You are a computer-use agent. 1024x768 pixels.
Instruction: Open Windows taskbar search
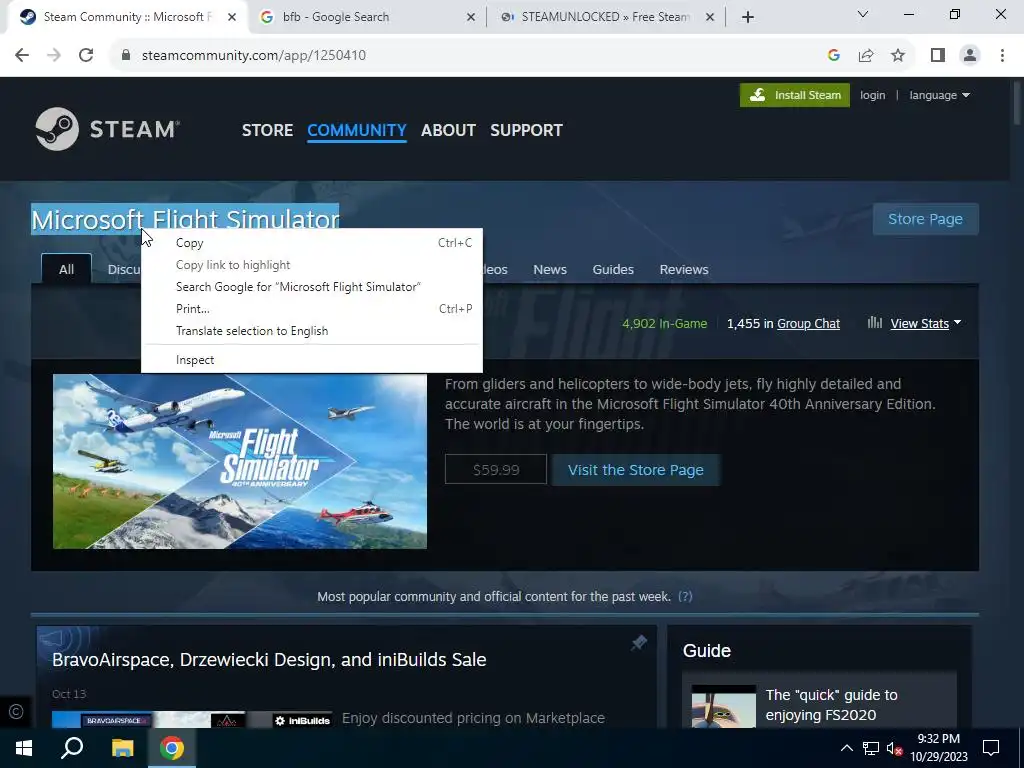pos(72,748)
